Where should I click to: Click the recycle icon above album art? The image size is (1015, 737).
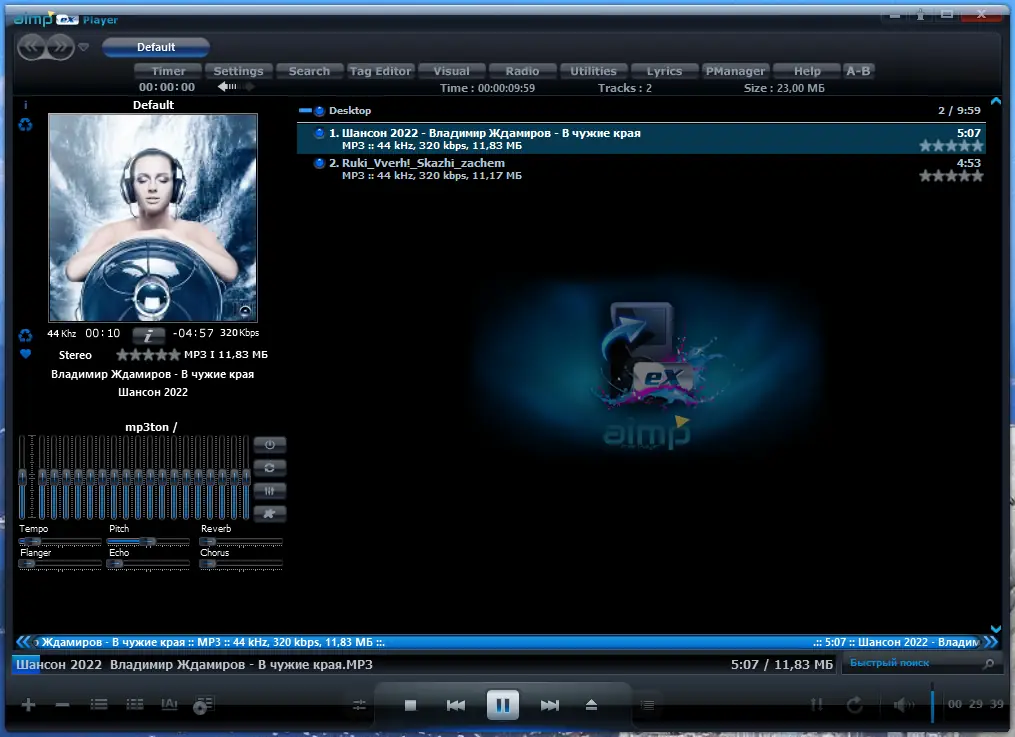click(25, 125)
